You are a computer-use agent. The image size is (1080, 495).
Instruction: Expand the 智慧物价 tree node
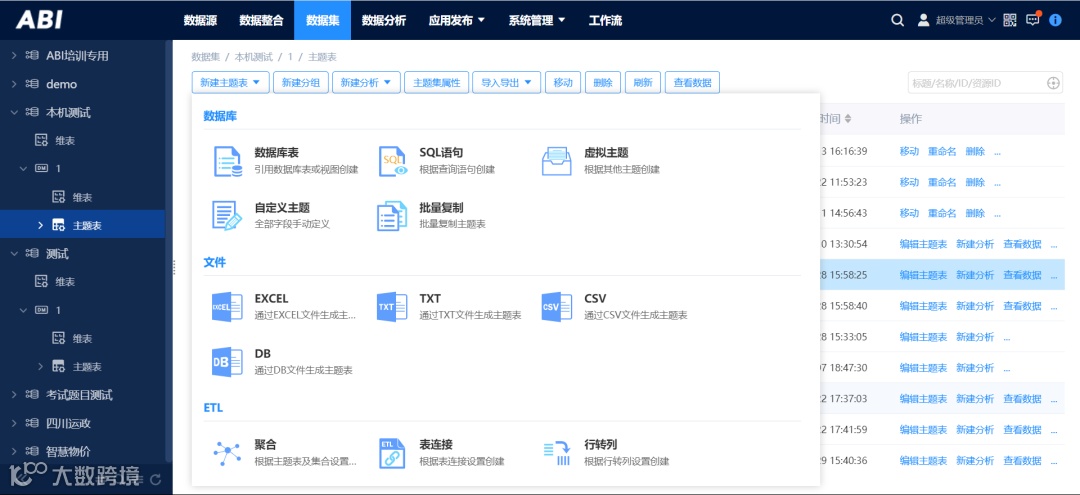14,451
